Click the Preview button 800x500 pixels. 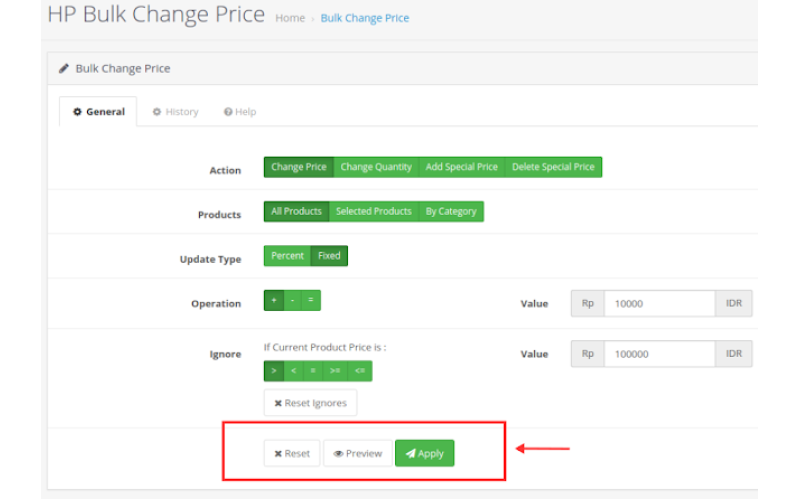pos(358,454)
